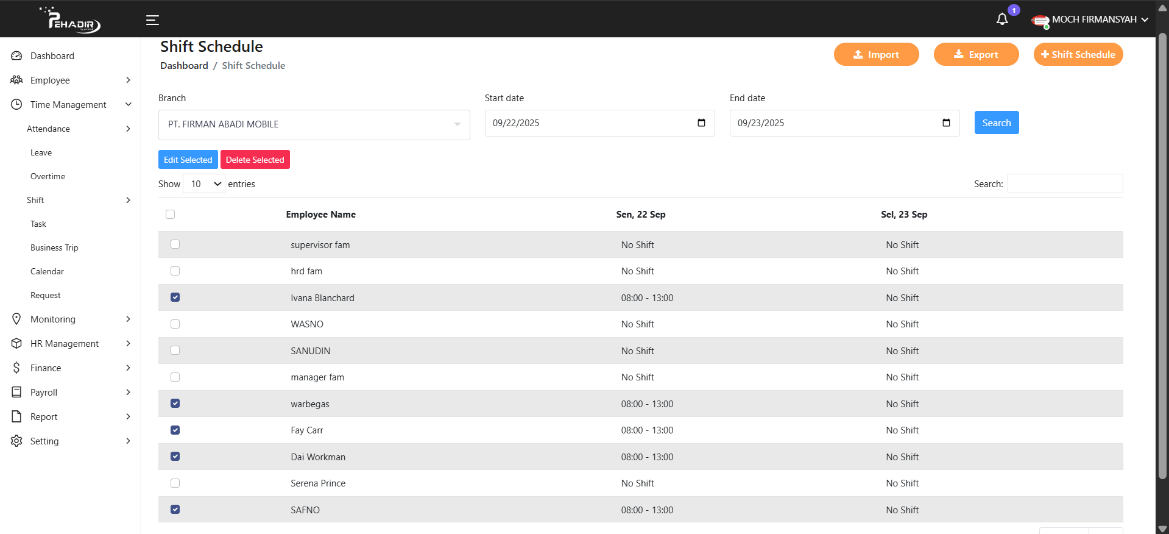Sort by the Employee Name column header
Screen dimensions: 1169x534
coord(321,214)
